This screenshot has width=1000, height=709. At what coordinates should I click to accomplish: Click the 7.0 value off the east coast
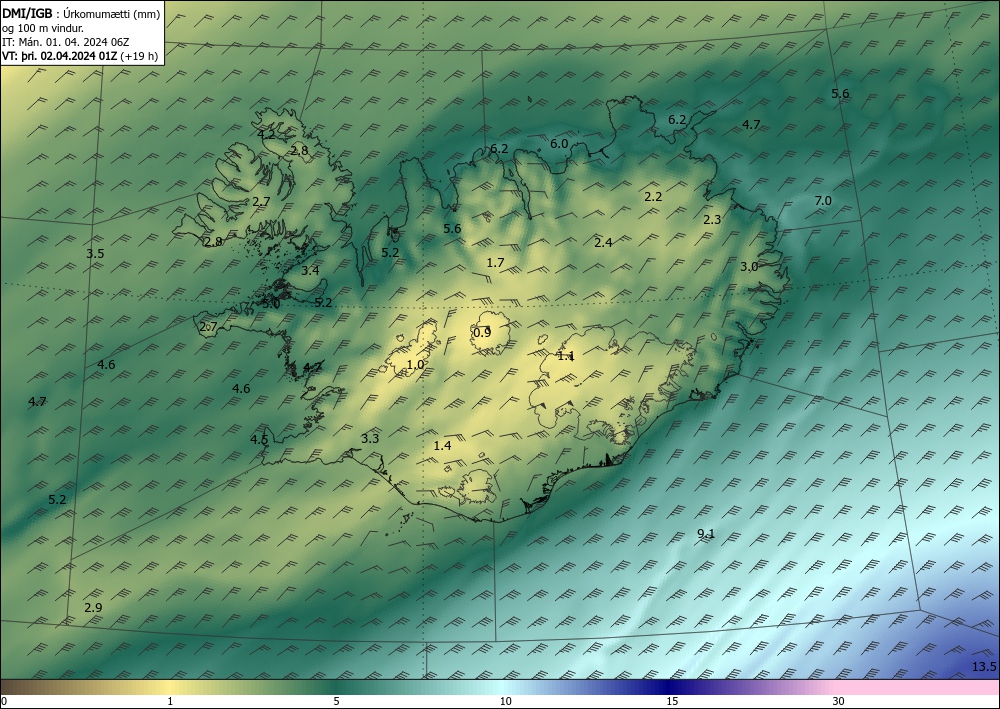(823, 200)
